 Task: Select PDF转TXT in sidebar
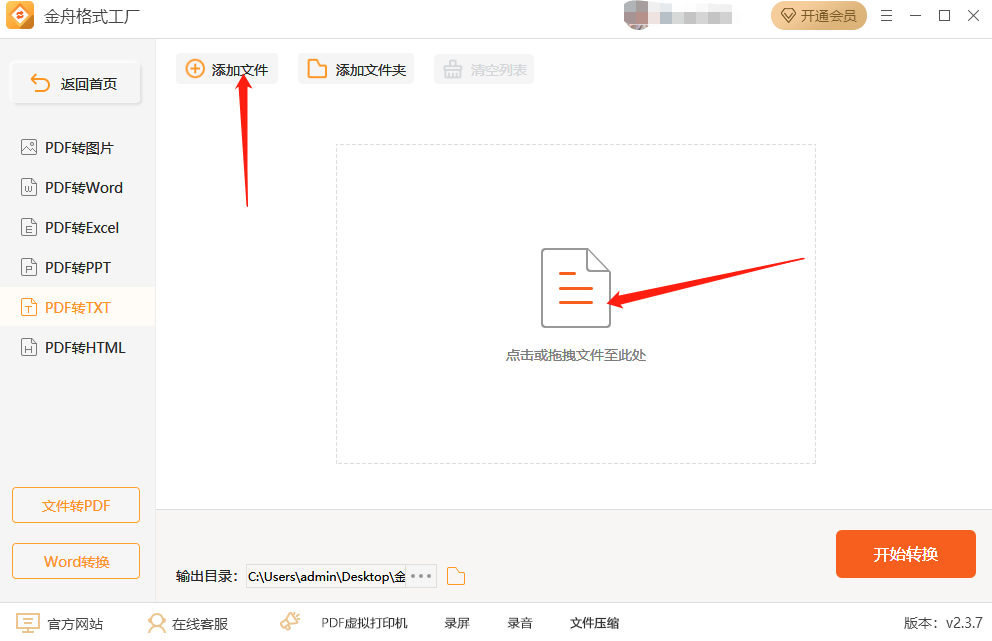(x=77, y=307)
